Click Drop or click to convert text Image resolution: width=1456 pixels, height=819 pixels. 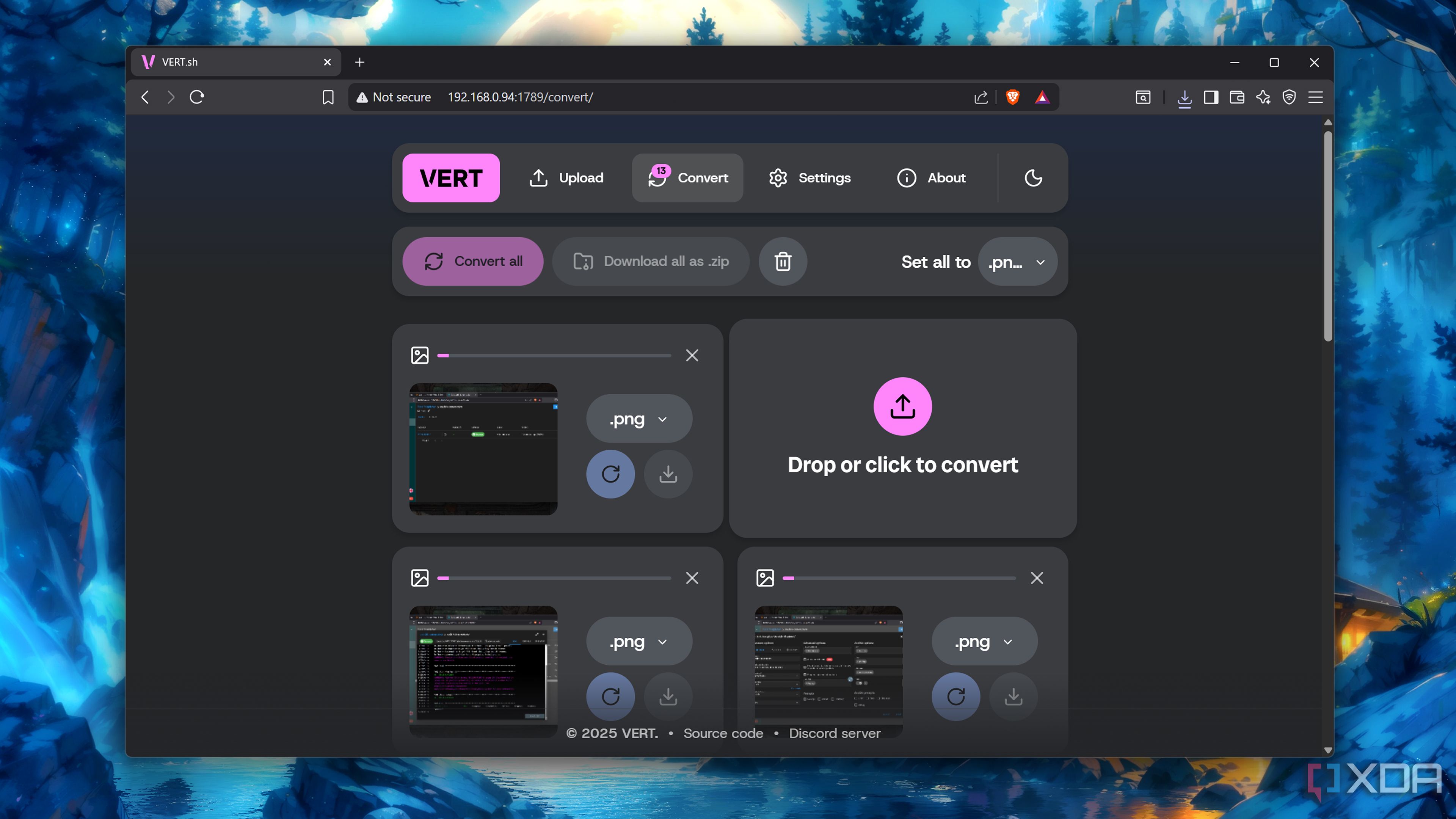(903, 464)
